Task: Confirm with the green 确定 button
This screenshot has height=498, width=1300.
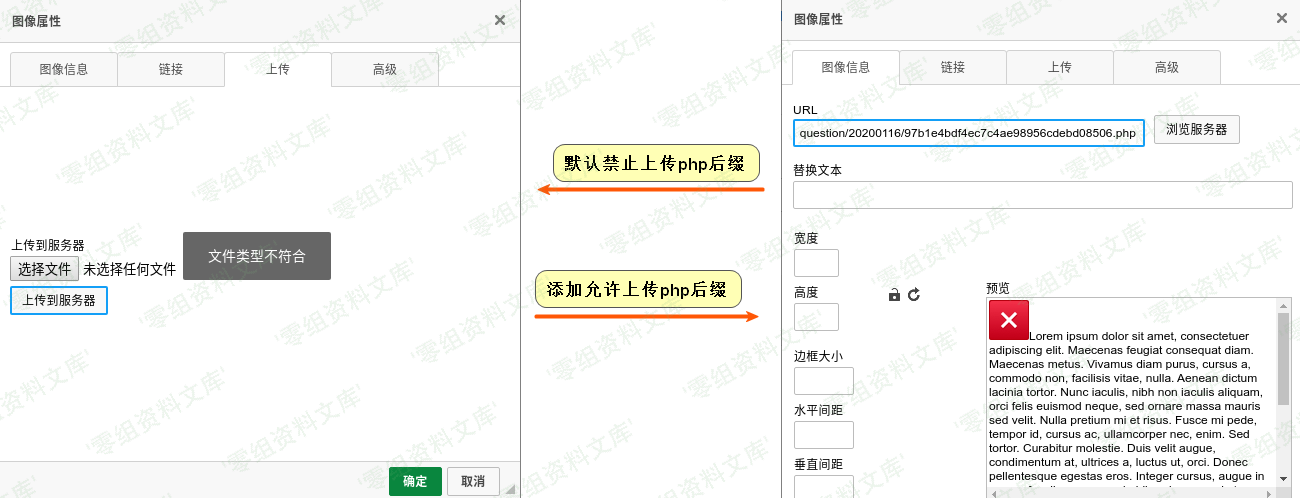Action: pos(415,481)
